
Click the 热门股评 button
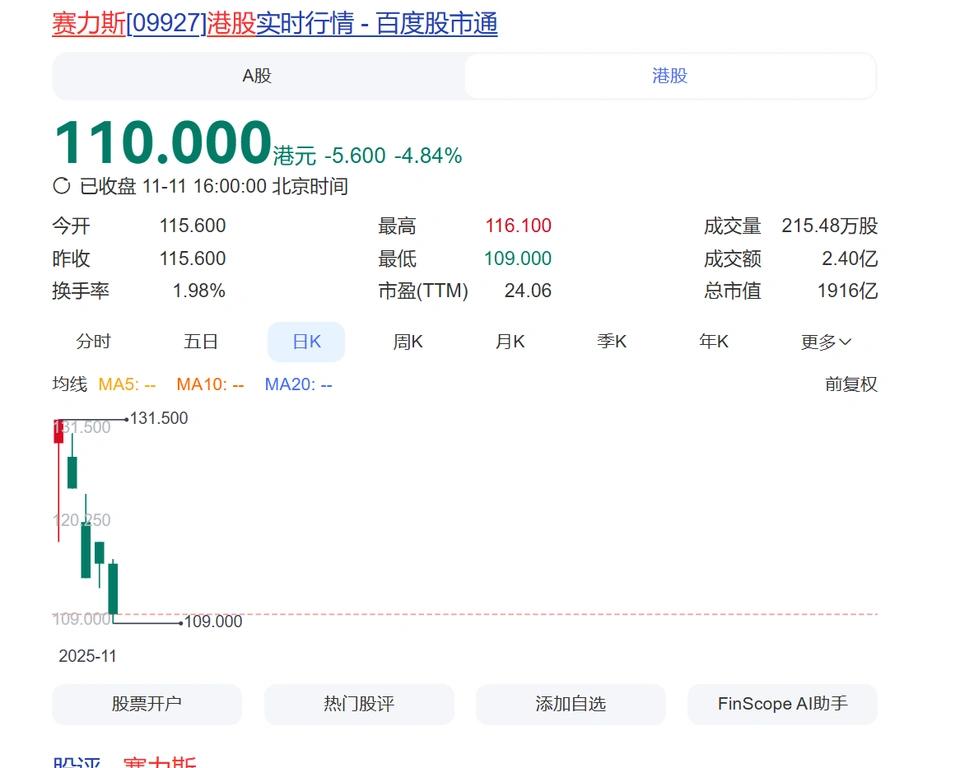click(x=358, y=704)
